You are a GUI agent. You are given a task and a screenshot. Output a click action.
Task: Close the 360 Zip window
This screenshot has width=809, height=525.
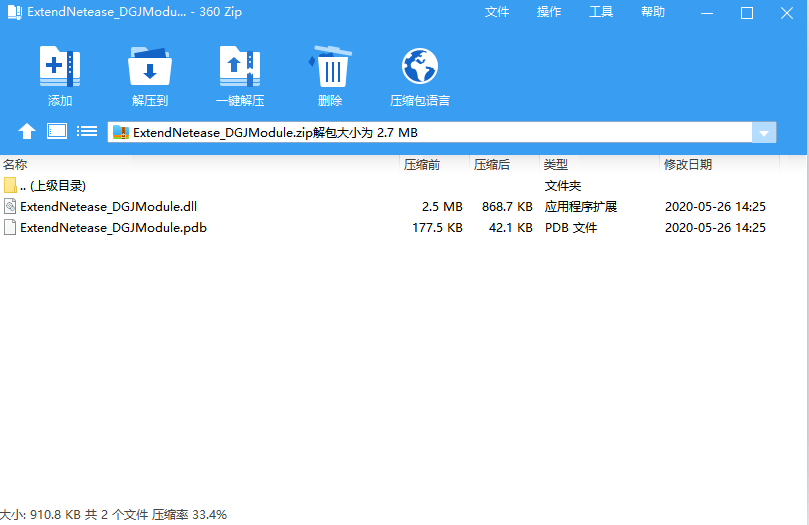point(787,13)
